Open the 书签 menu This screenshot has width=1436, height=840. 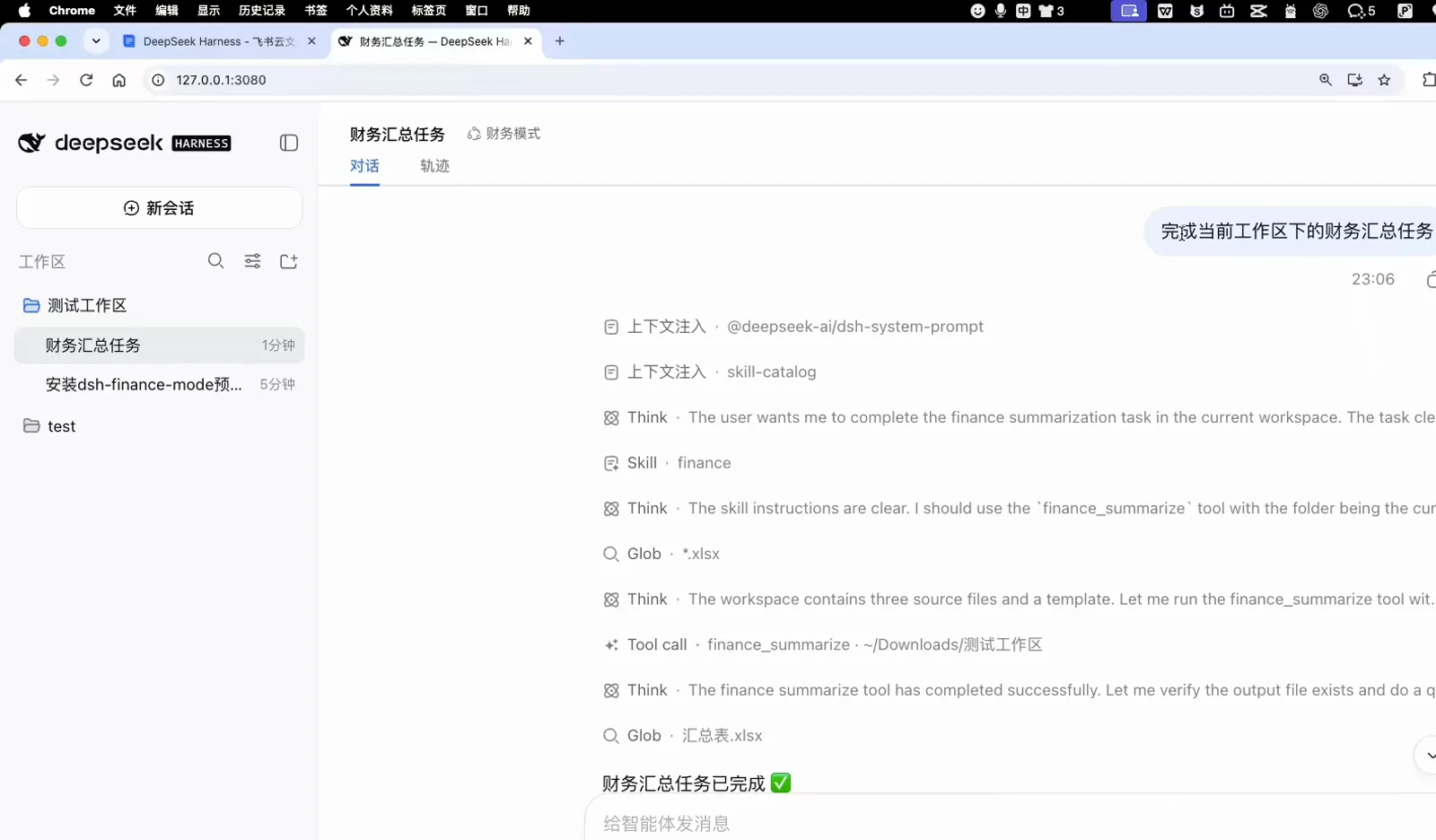[316, 11]
